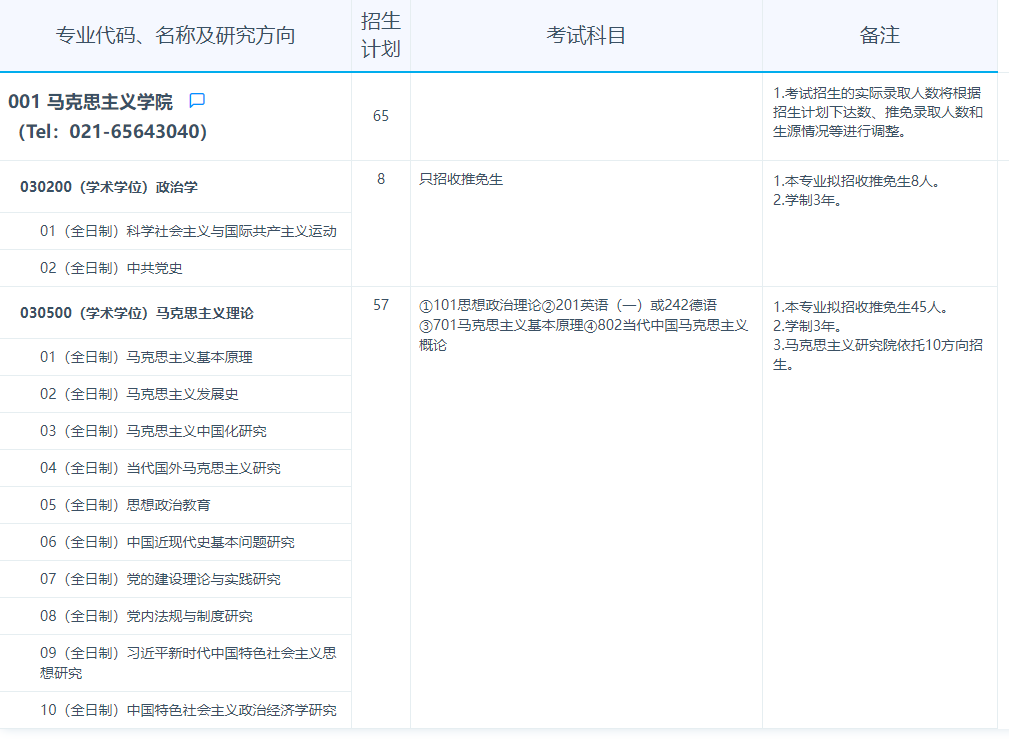Viewport: 1009px width, 739px height.
Task: Select 06 中国近现代史基本问题研究 direction
Action: [167, 542]
